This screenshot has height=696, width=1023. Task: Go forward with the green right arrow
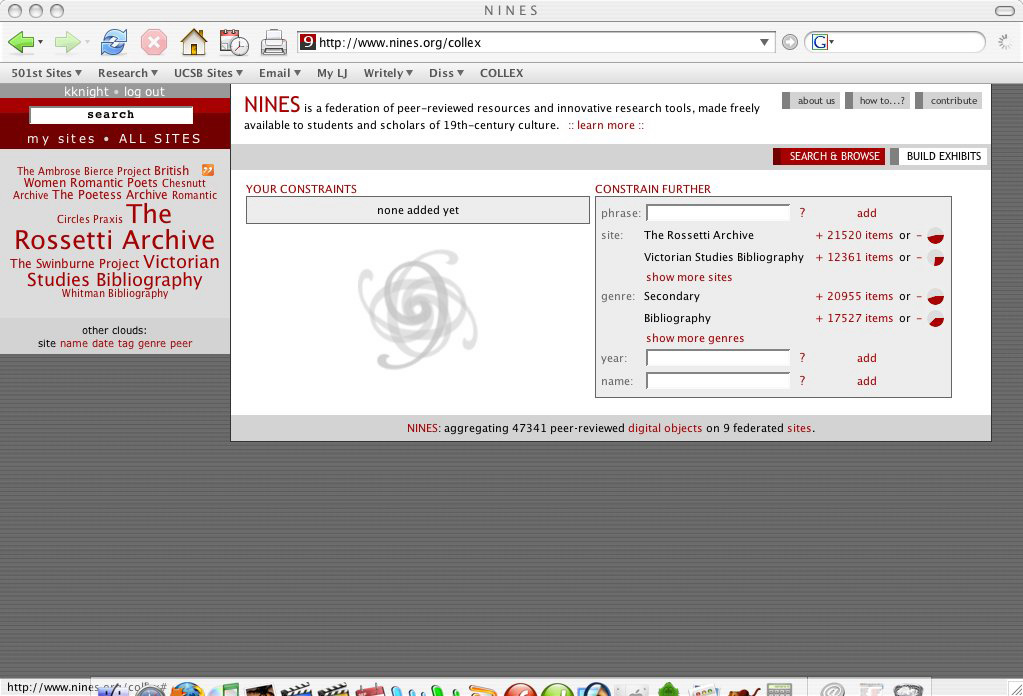67,42
